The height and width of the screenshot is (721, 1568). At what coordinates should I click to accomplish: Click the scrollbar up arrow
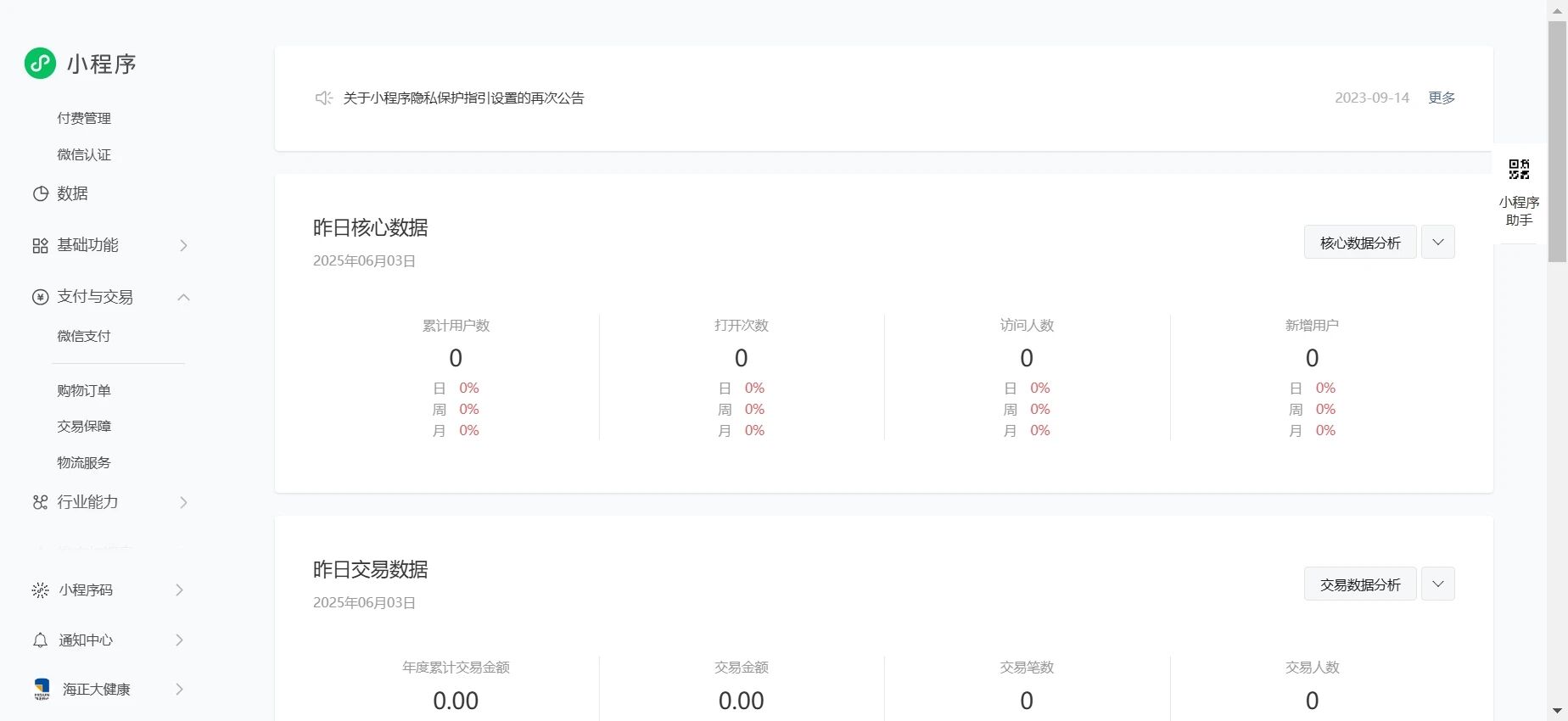[1557, 10]
